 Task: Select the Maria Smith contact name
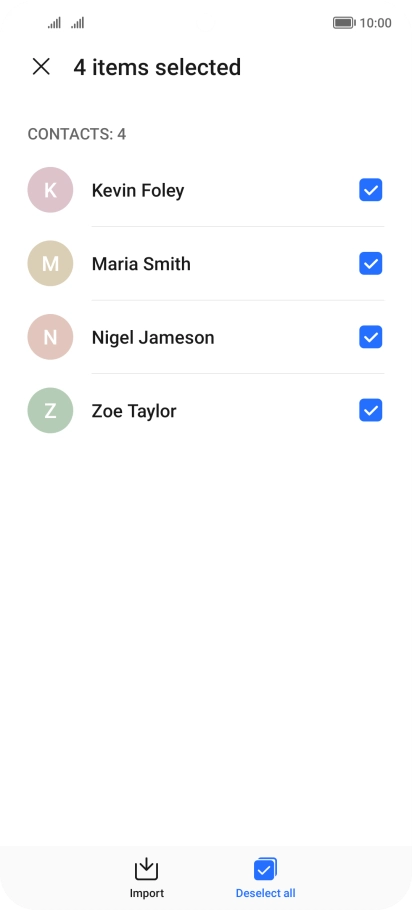[x=141, y=264]
